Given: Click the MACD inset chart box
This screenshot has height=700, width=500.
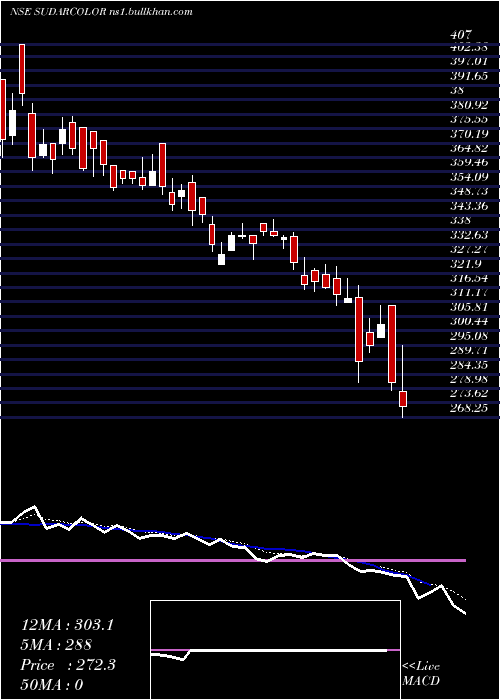Looking at the screenshot, I should click(275, 650).
